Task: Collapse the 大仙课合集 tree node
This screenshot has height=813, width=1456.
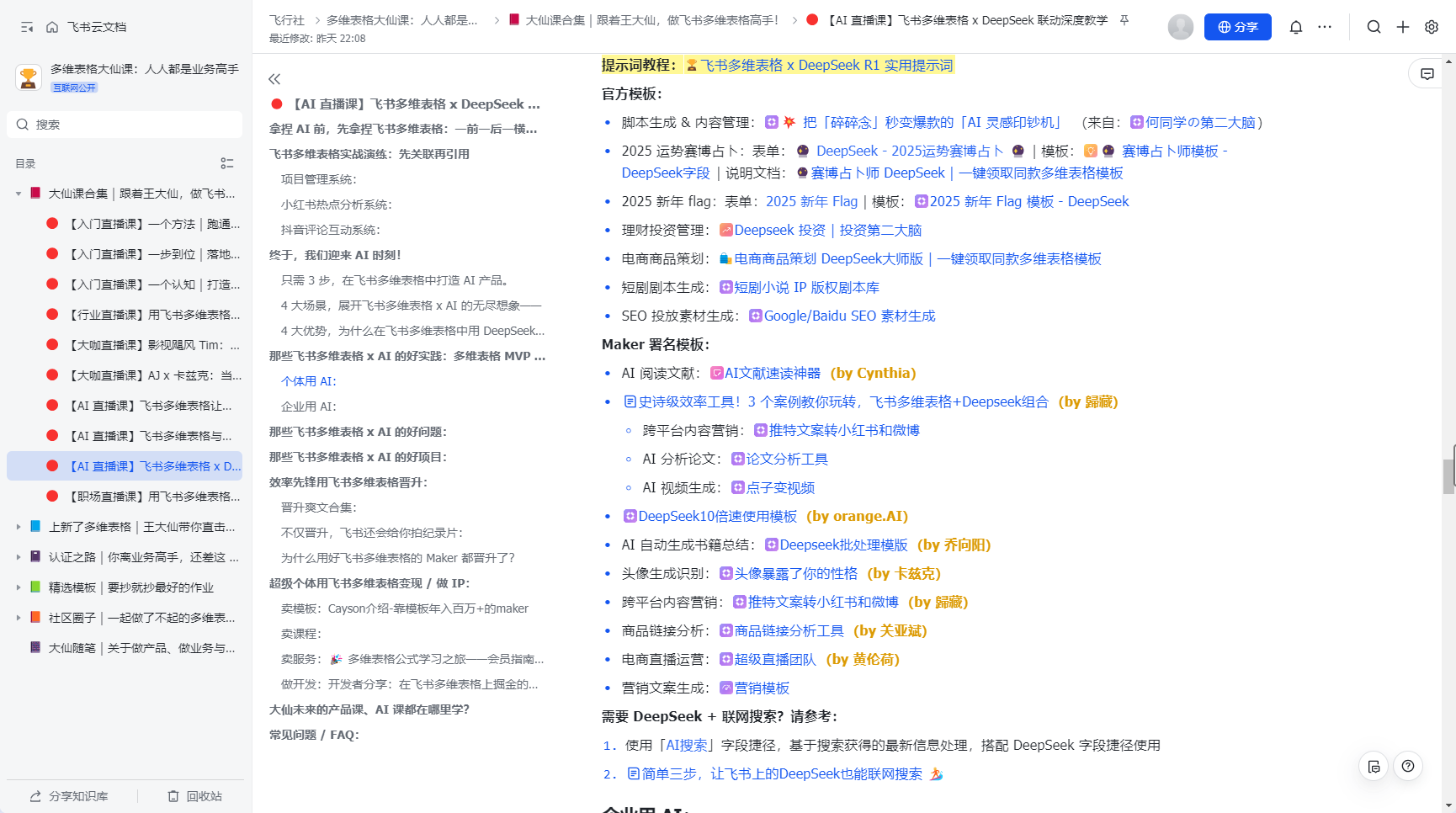Action: tap(19, 194)
